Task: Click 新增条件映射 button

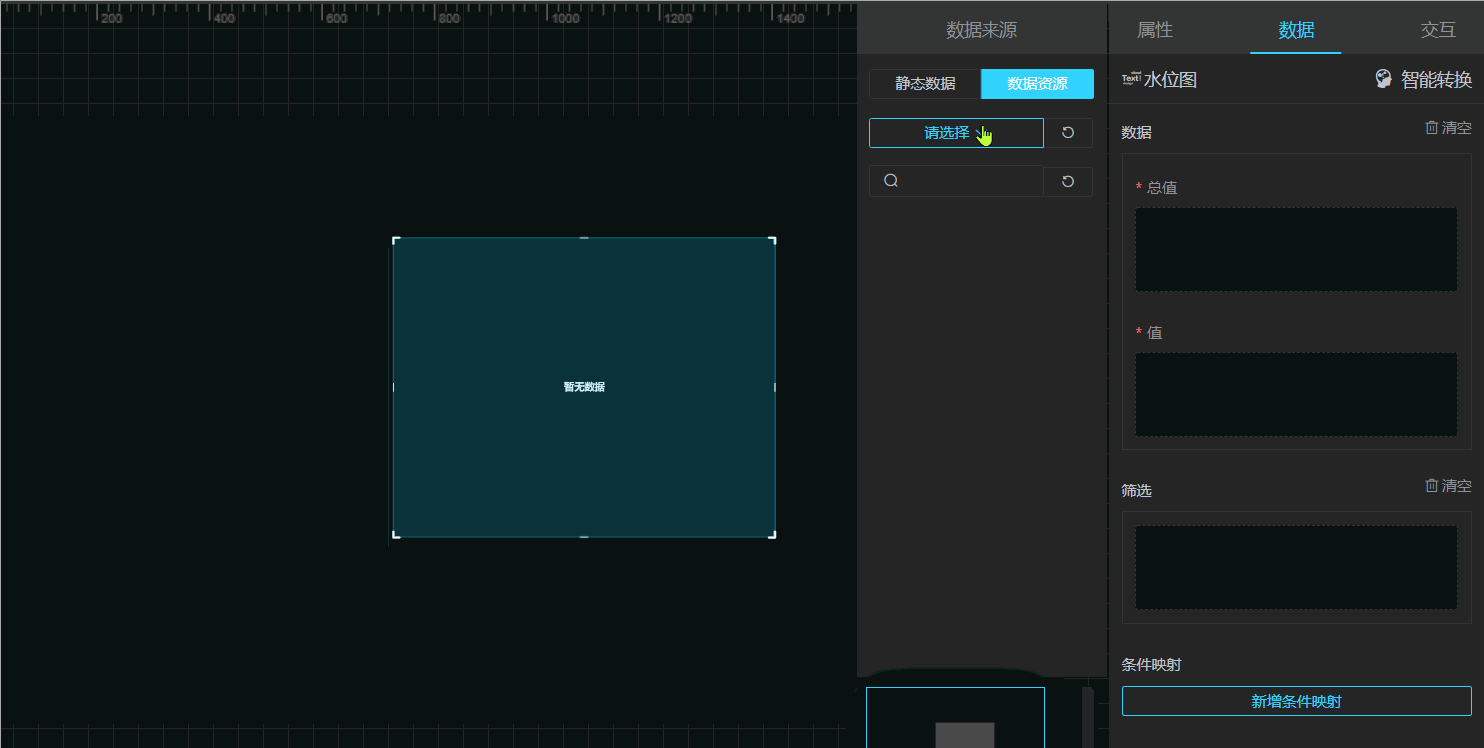Action: [x=1296, y=701]
